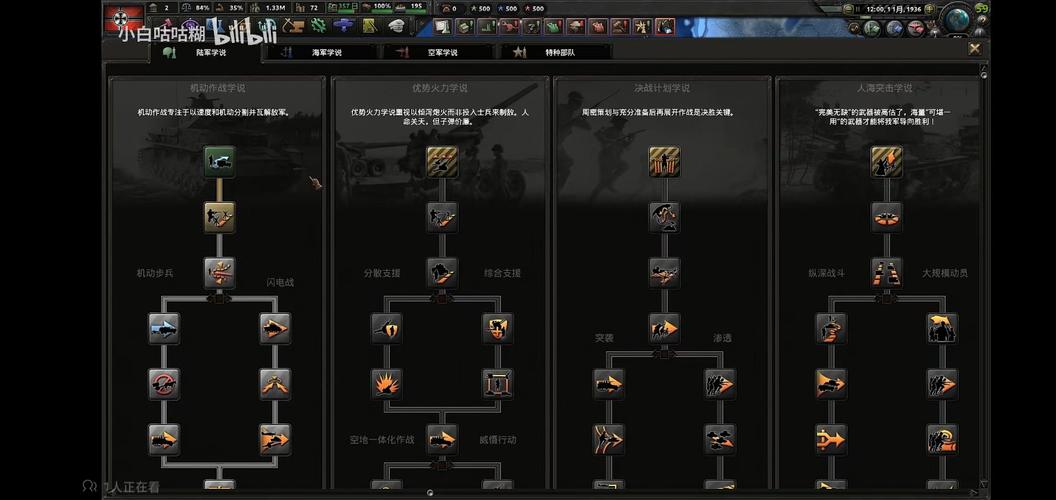Choose the top doctrine icon of 决战计划学说

pos(664,160)
